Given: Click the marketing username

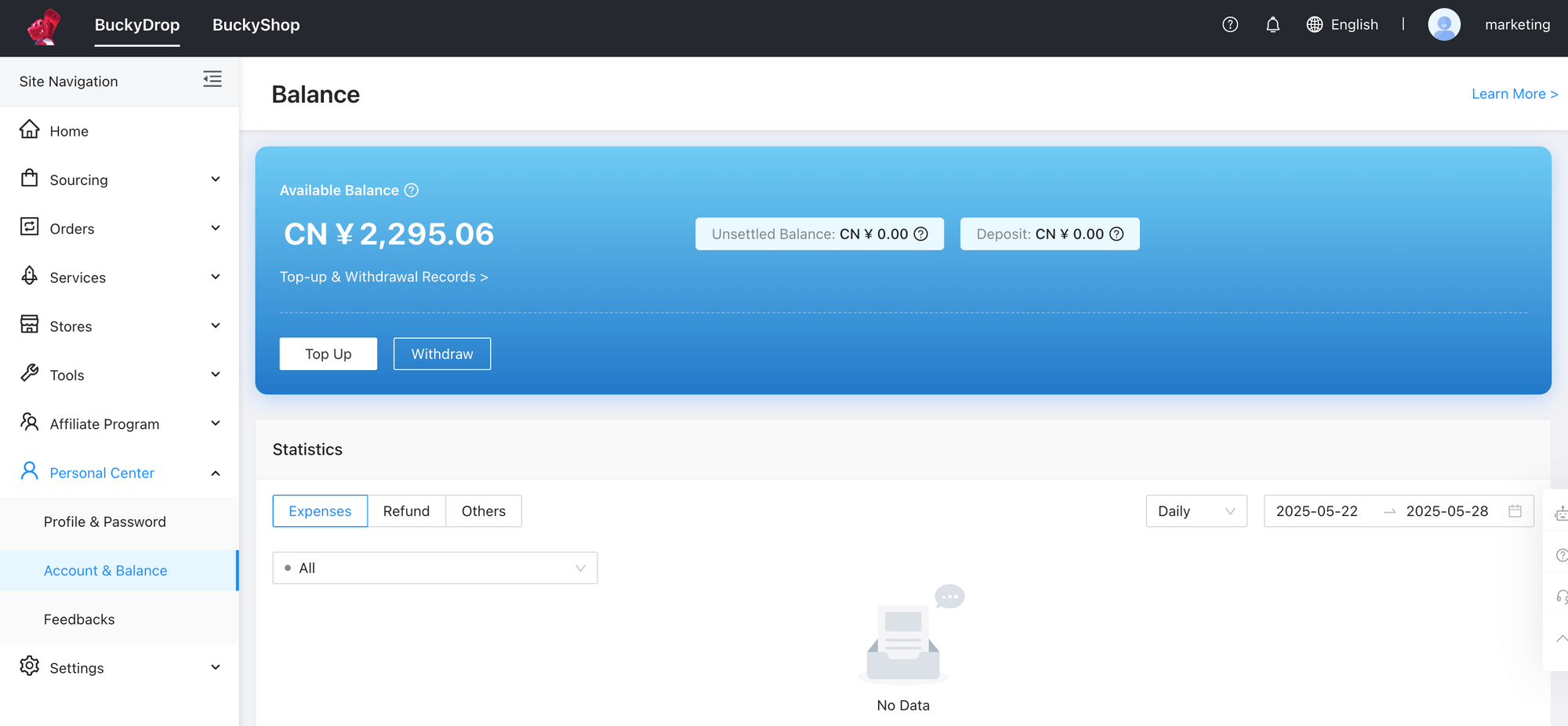Looking at the screenshot, I should (x=1517, y=24).
